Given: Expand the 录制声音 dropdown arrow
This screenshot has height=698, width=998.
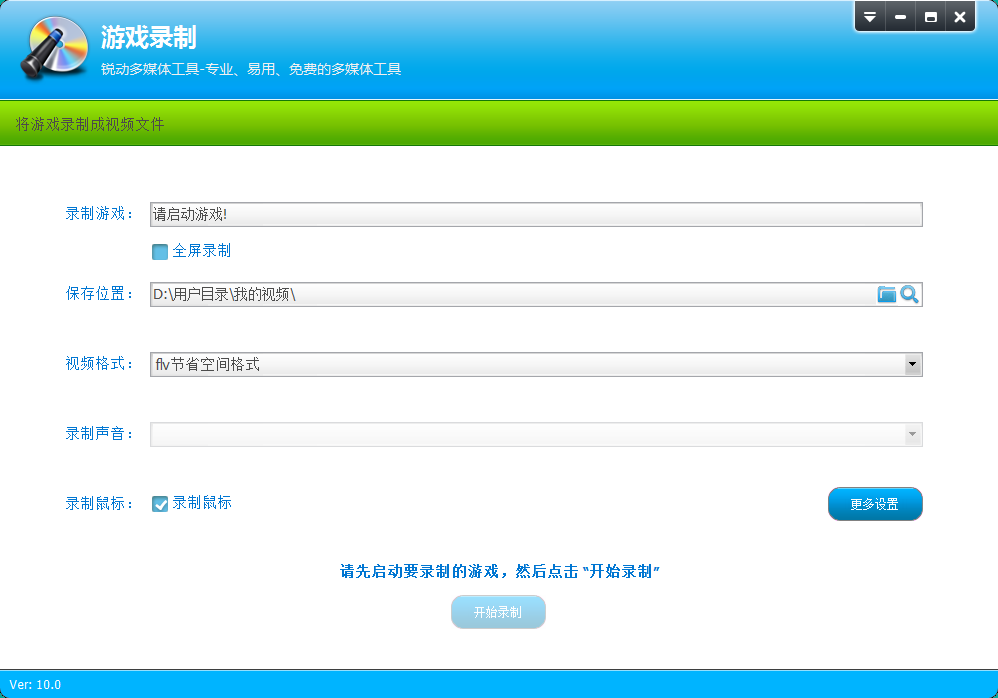Looking at the screenshot, I should 912,434.
